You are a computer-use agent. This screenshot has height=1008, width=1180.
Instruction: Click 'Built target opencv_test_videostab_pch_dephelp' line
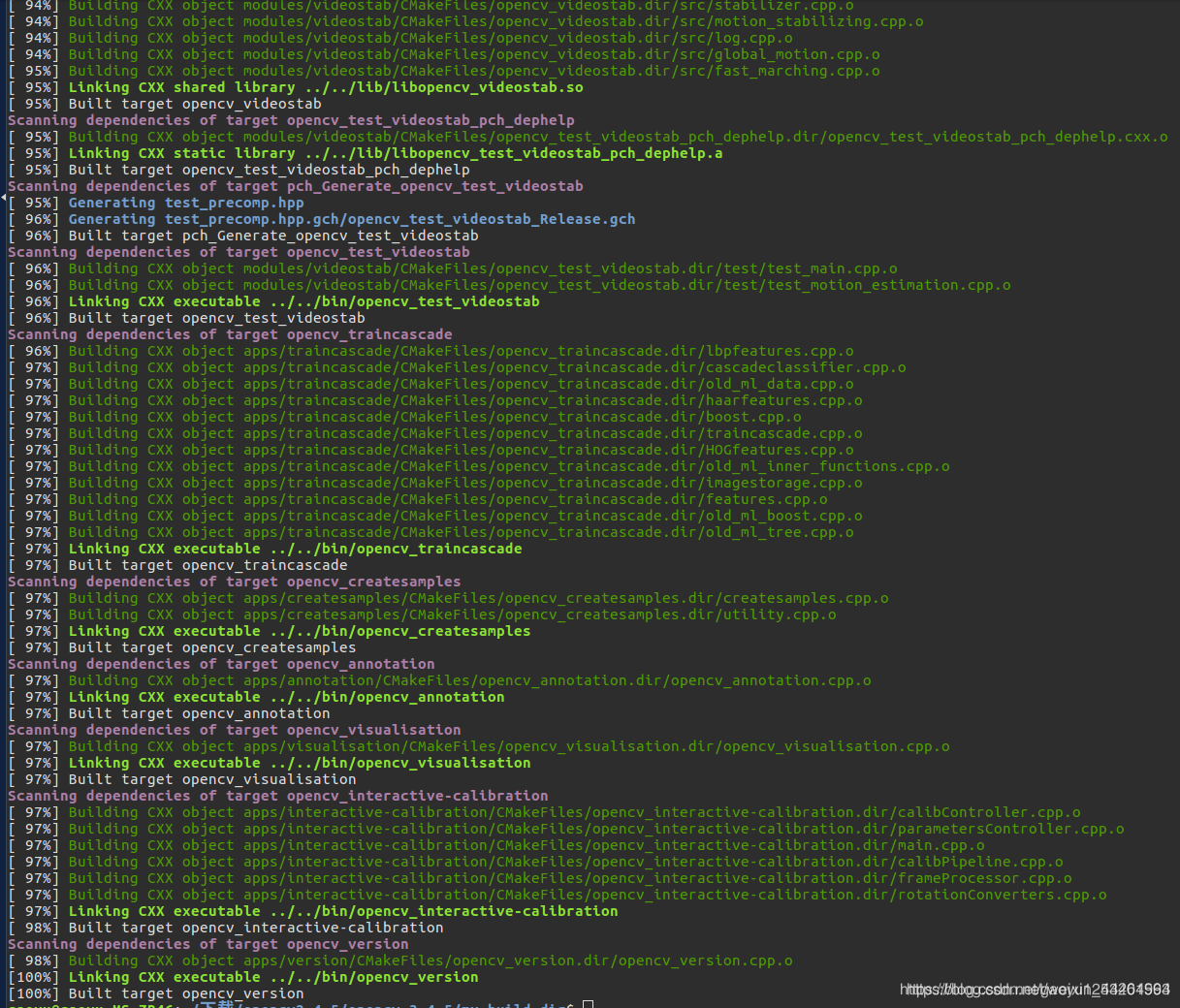tap(239, 170)
